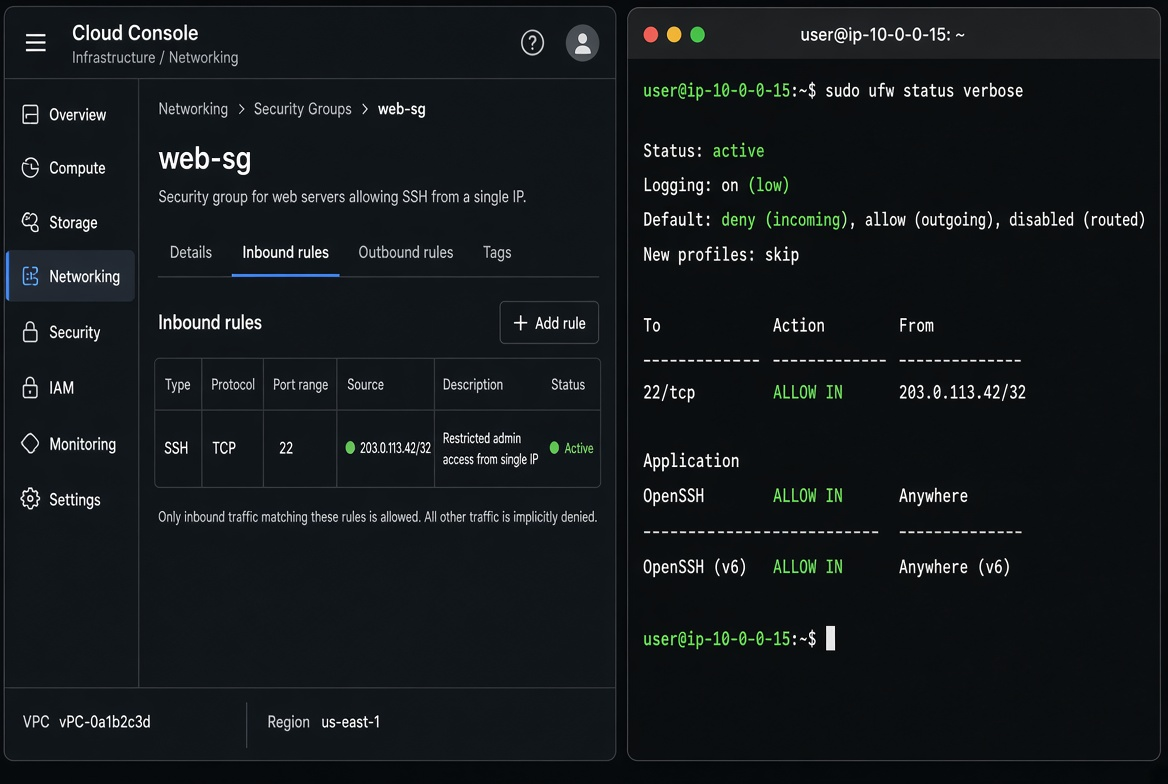Click the green Active status dot
The width and height of the screenshot is (1168, 784).
pyautogui.click(x=554, y=448)
